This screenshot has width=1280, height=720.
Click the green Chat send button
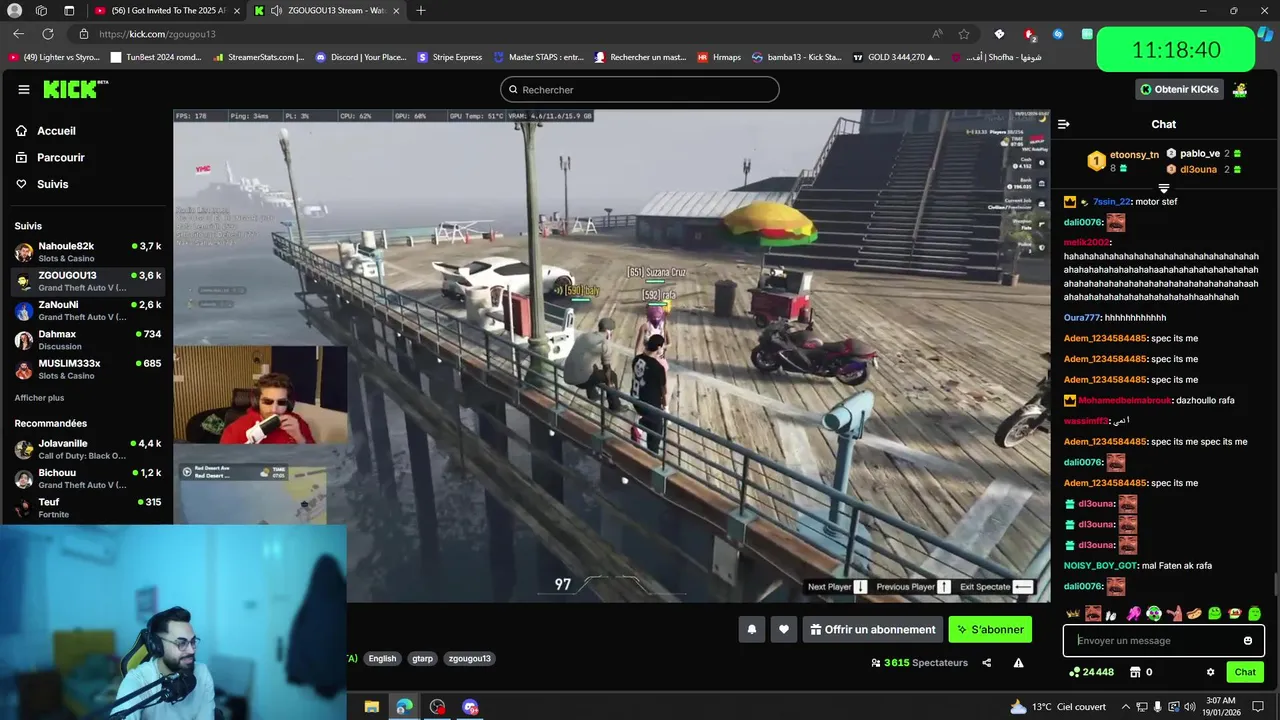coord(1245,672)
